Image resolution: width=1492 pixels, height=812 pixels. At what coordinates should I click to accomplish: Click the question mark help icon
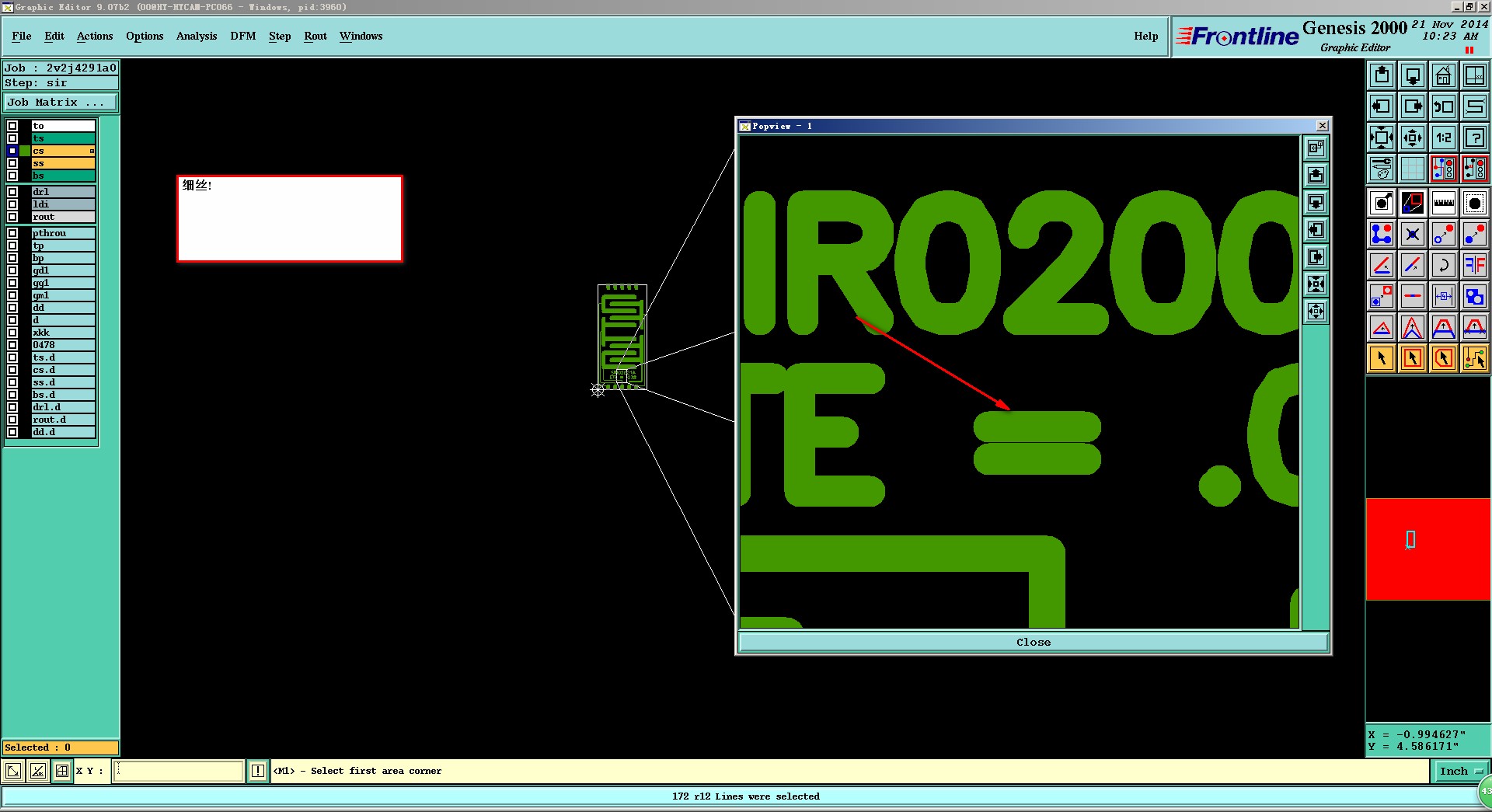tap(1475, 138)
